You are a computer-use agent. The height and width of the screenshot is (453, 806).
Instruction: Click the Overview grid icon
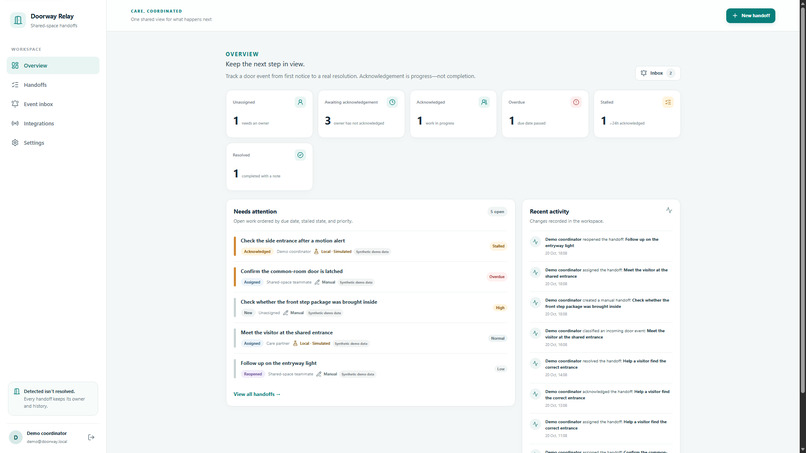tap(15, 65)
